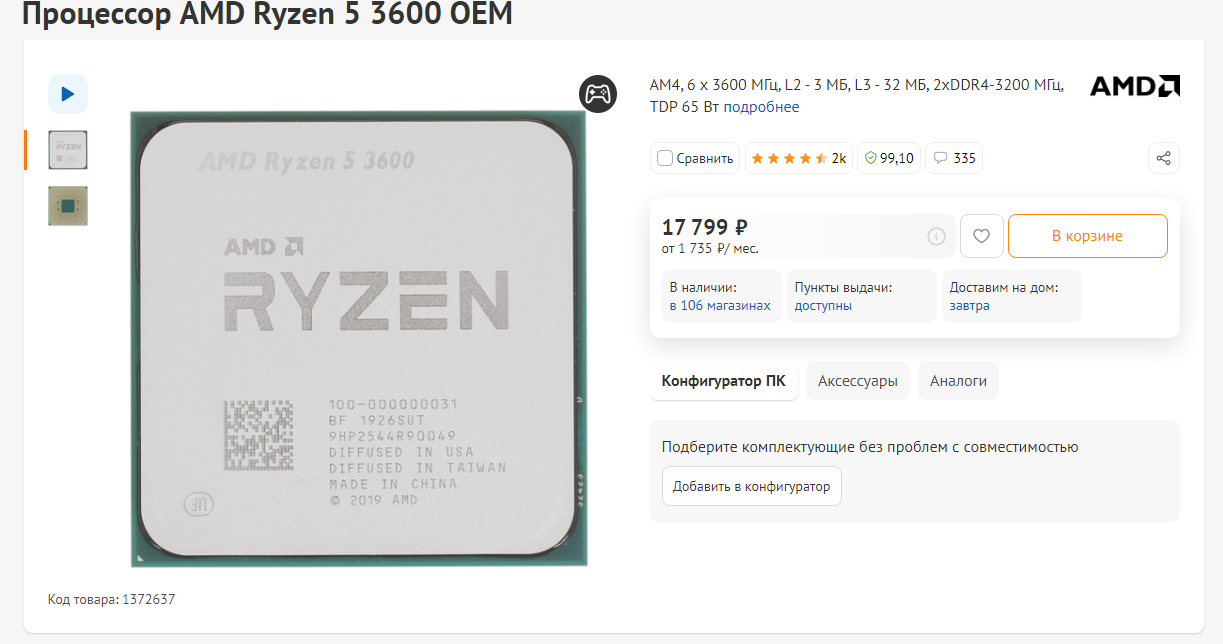Switch to Аналоги tab
1223x644 pixels.
958,381
